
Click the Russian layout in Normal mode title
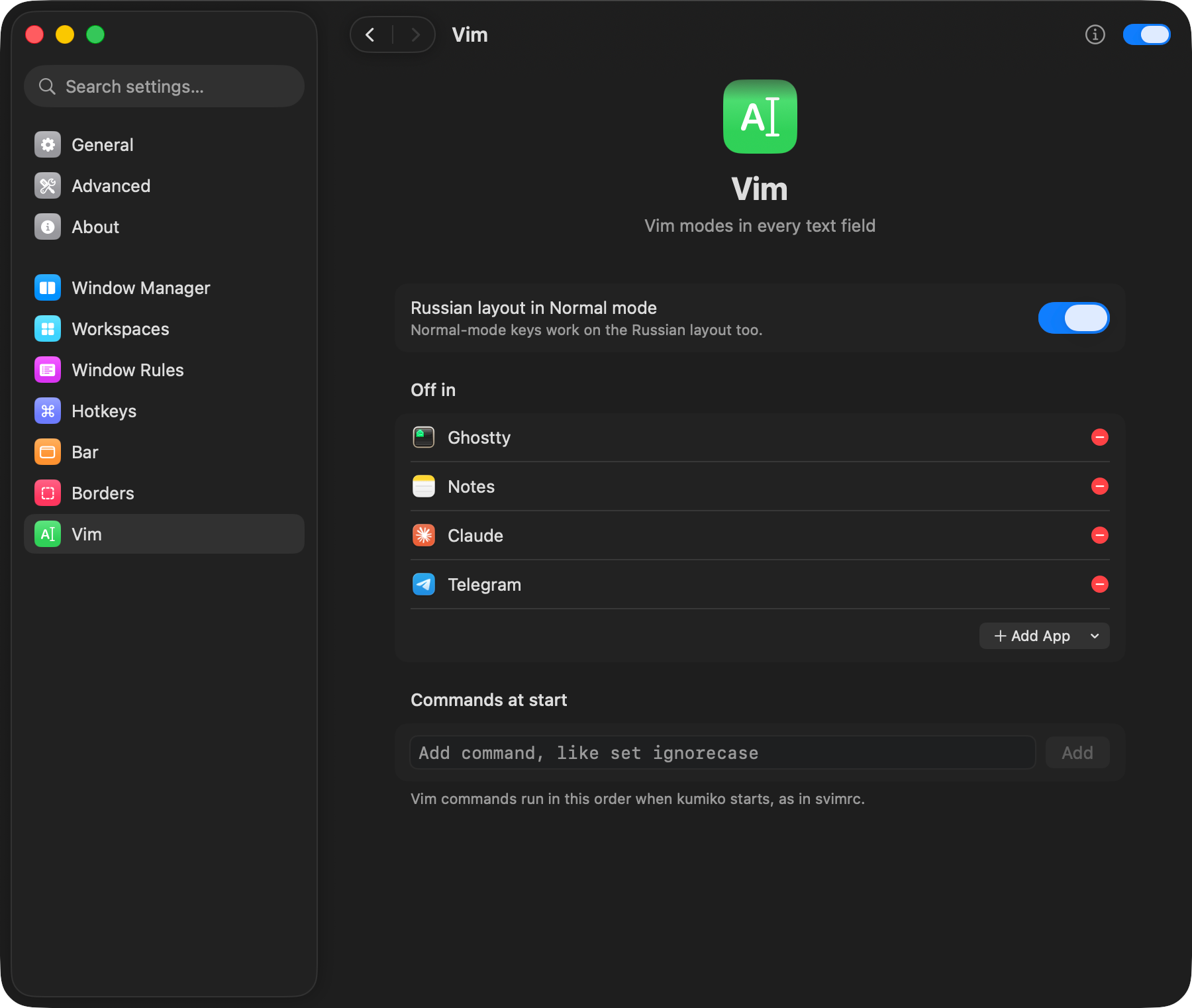tap(534, 308)
